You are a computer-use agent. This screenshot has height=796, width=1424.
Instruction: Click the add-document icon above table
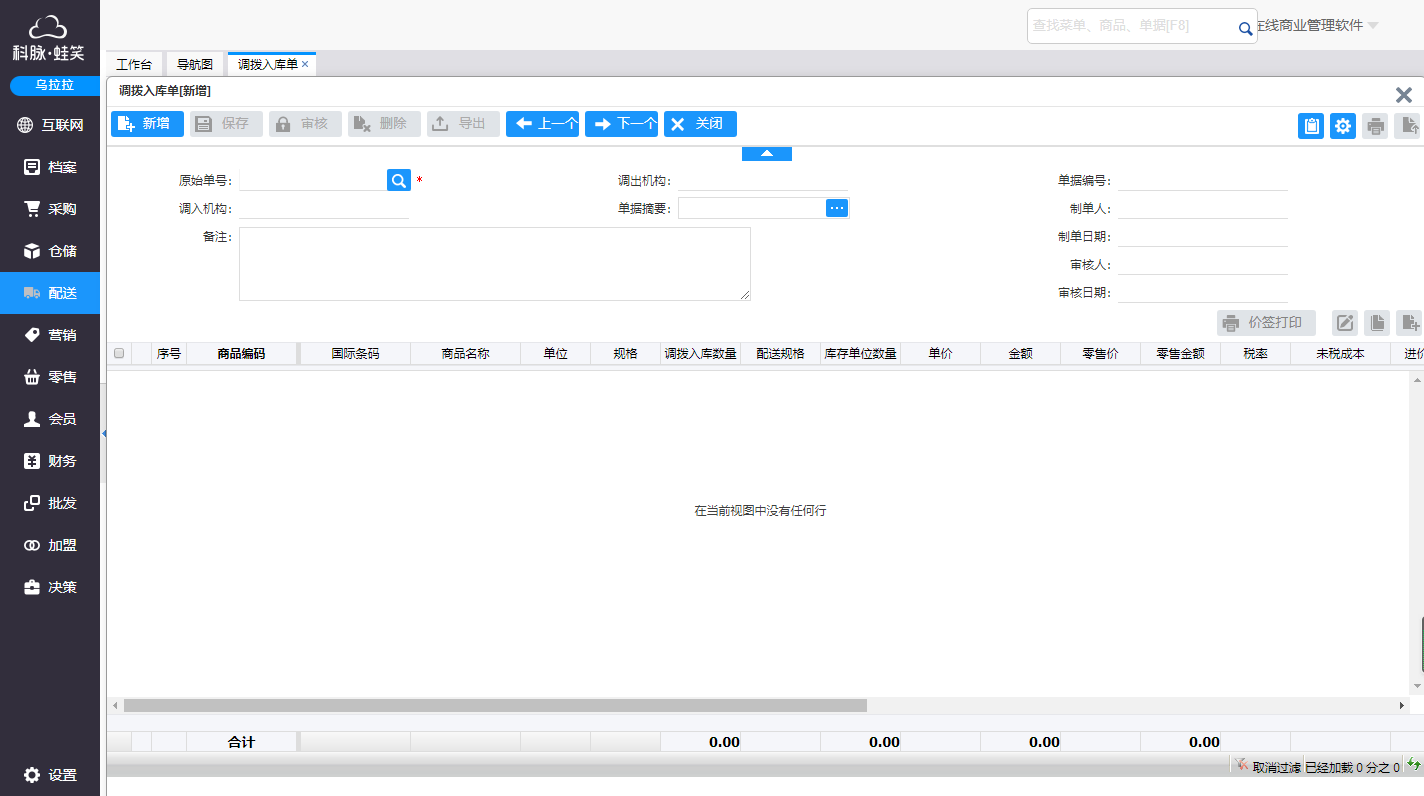(x=1409, y=323)
